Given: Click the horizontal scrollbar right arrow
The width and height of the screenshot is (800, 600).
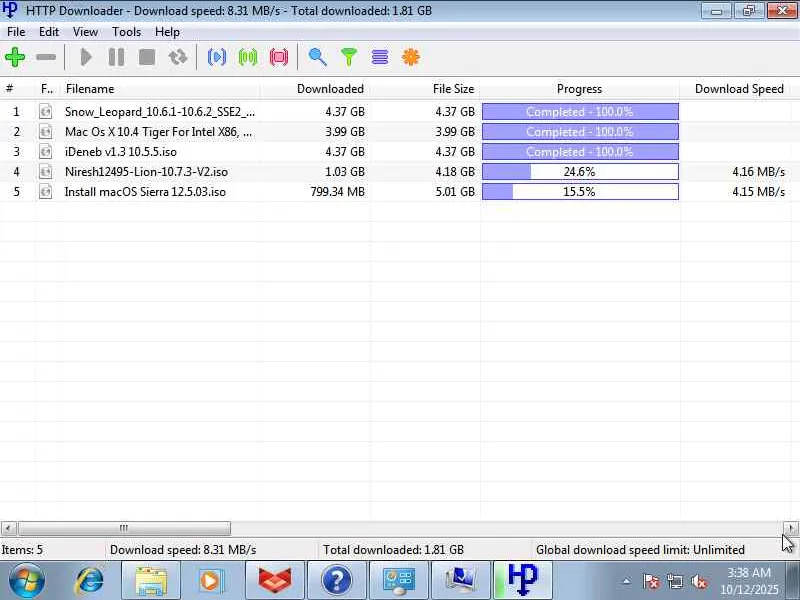Looking at the screenshot, I should pyautogui.click(x=791, y=528).
